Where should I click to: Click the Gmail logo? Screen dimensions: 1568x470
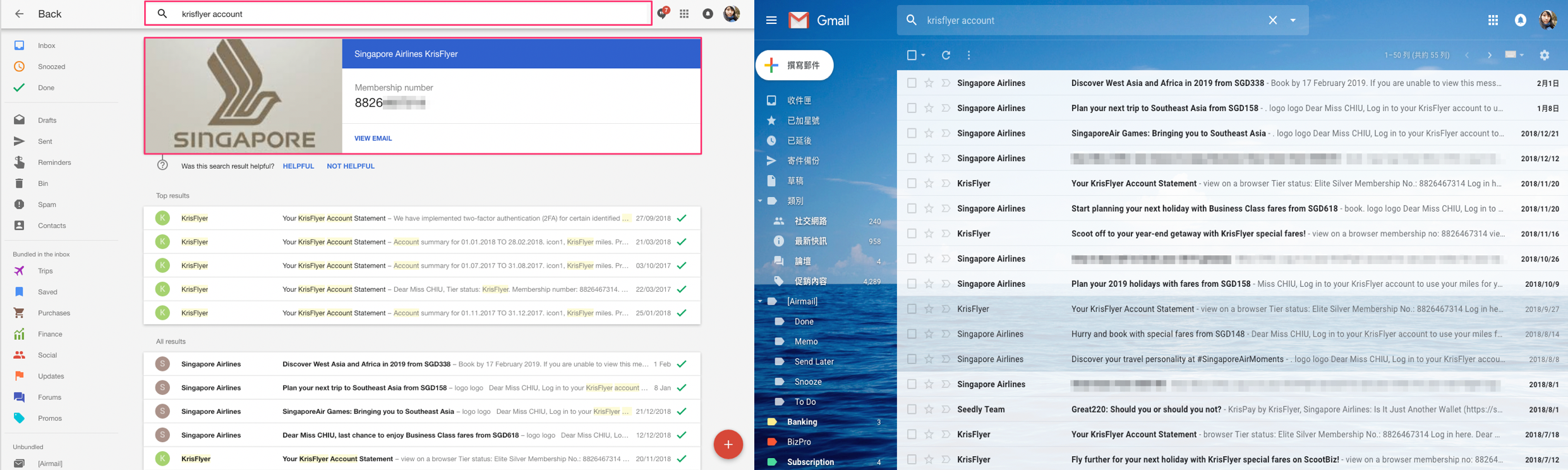point(819,20)
